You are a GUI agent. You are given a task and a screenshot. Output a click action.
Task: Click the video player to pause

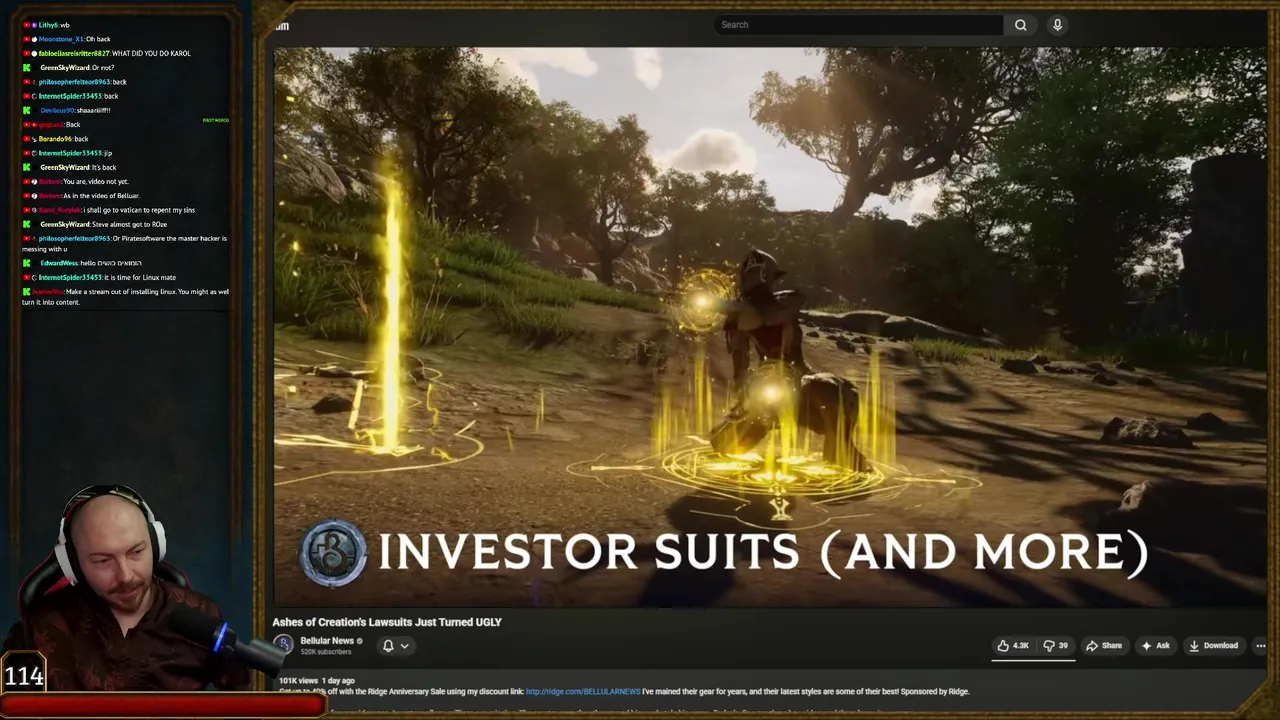[770, 327]
